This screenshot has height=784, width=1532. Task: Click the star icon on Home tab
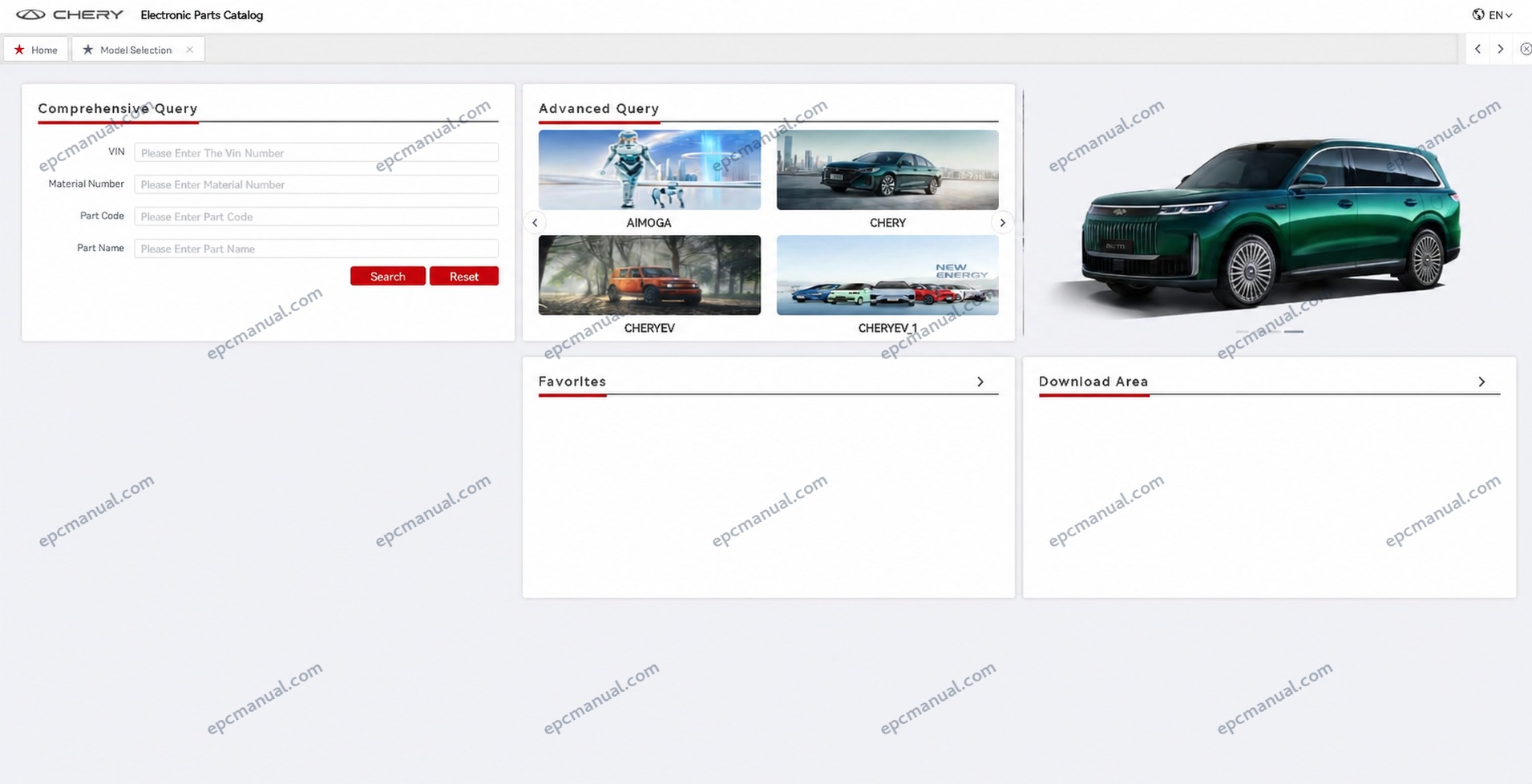(x=19, y=50)
